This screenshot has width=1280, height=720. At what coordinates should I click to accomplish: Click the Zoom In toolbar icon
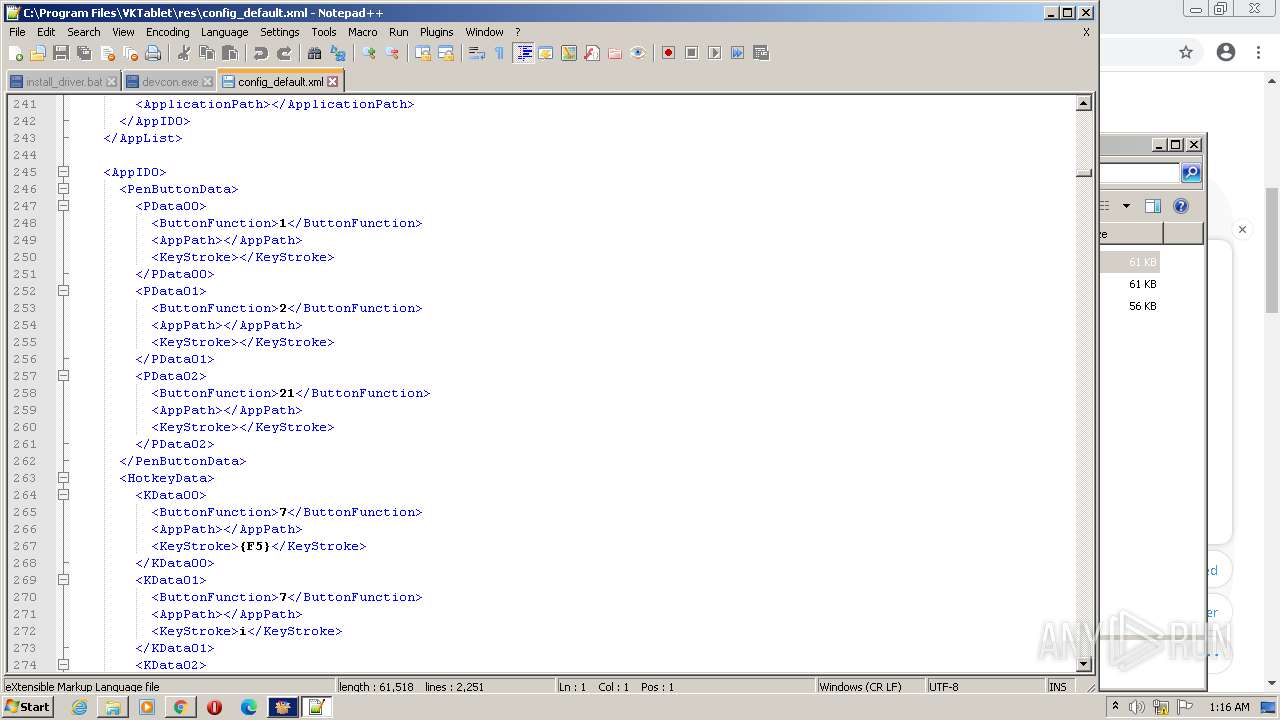[369, 53]
